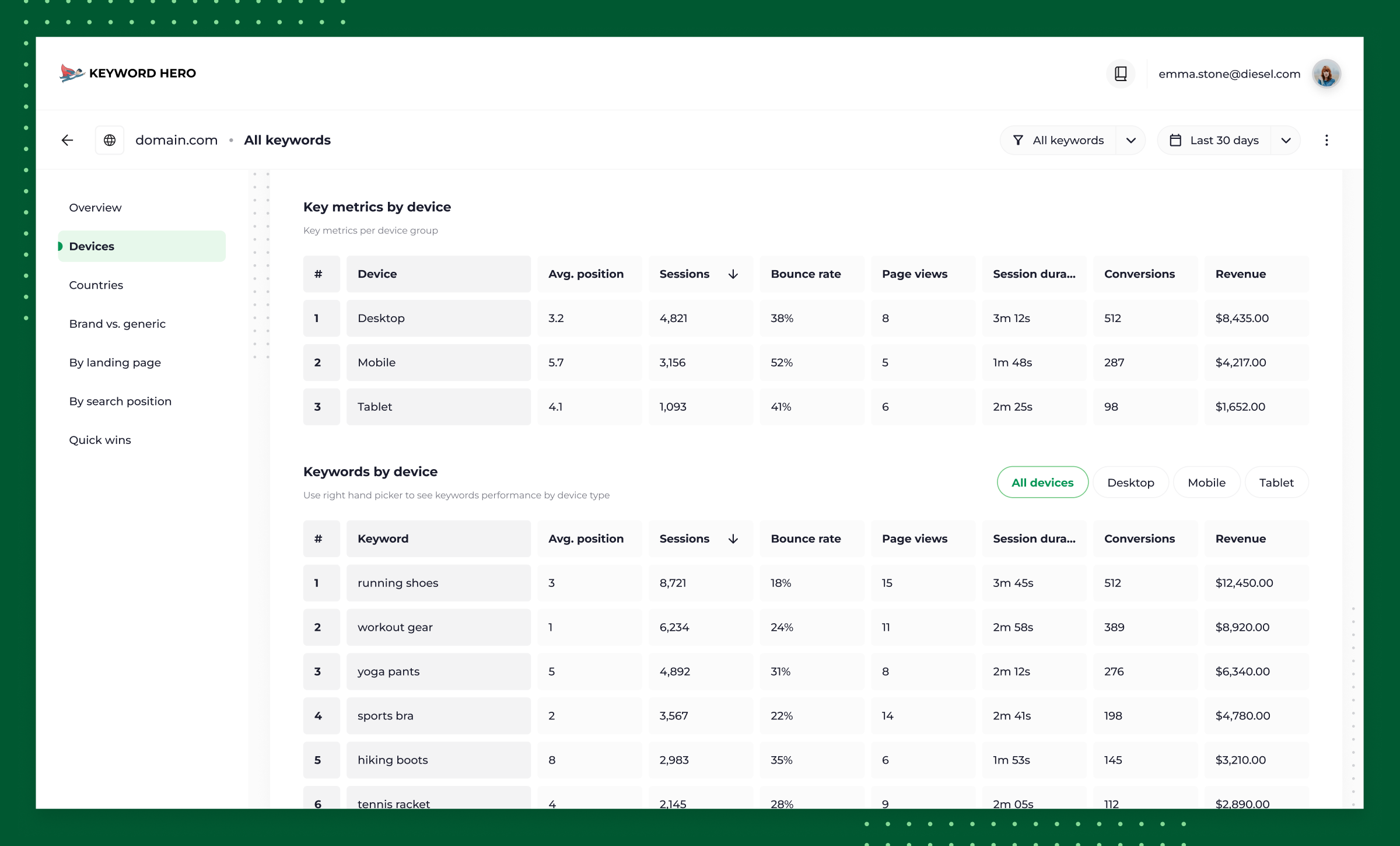Click the domain.com breadcrumb

point(176,140)
